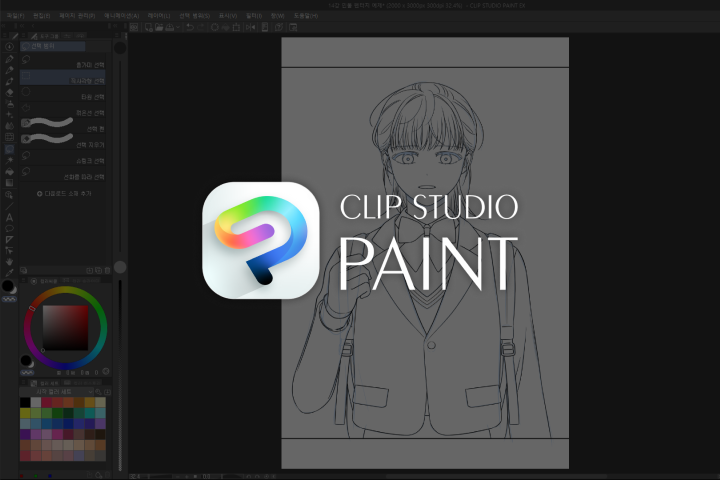Open the dropdown arrow next to Save icon

[x=178, y=28]
